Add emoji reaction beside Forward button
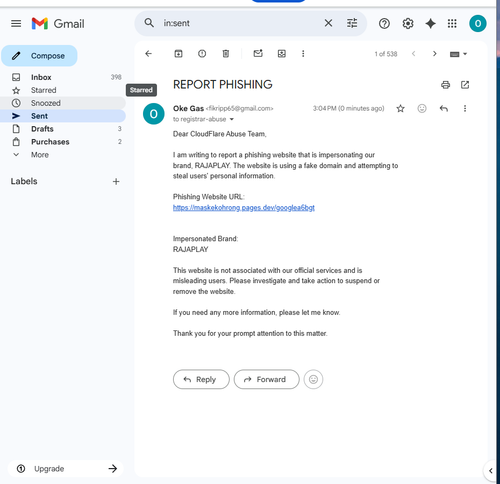 313,379
